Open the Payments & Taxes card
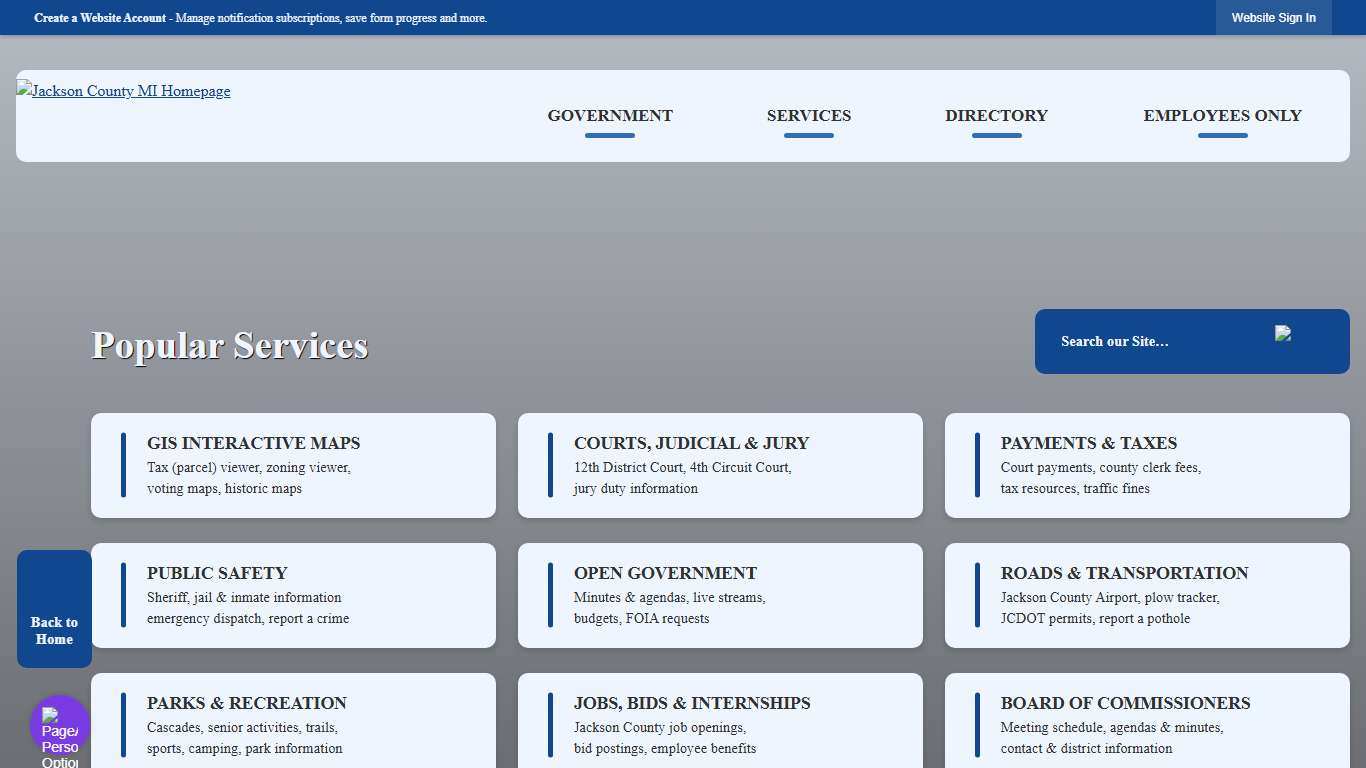This screenshot has height=768, width=1366. click(x=1146, y=465)
